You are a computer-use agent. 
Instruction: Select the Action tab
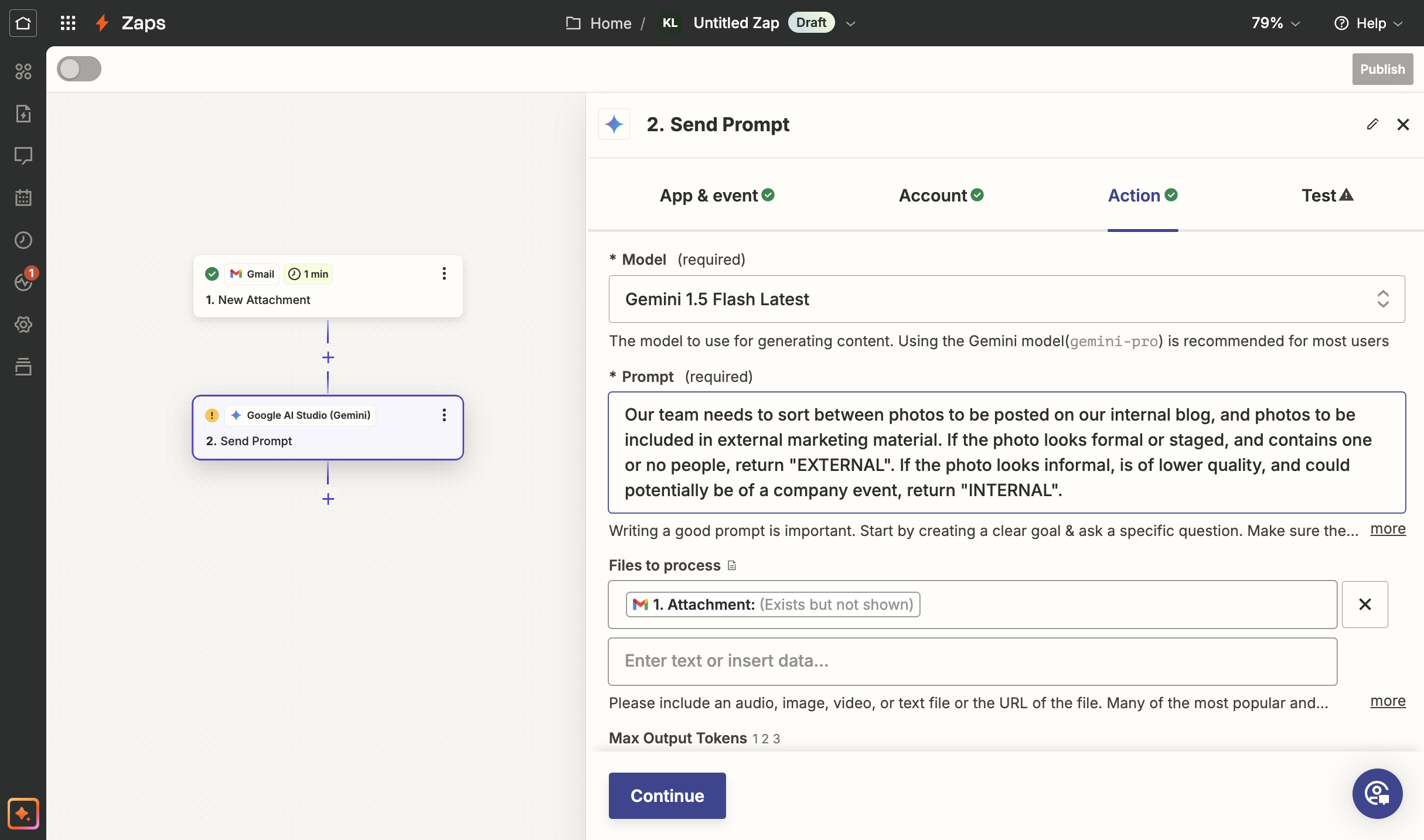(x=1143, y=195)
